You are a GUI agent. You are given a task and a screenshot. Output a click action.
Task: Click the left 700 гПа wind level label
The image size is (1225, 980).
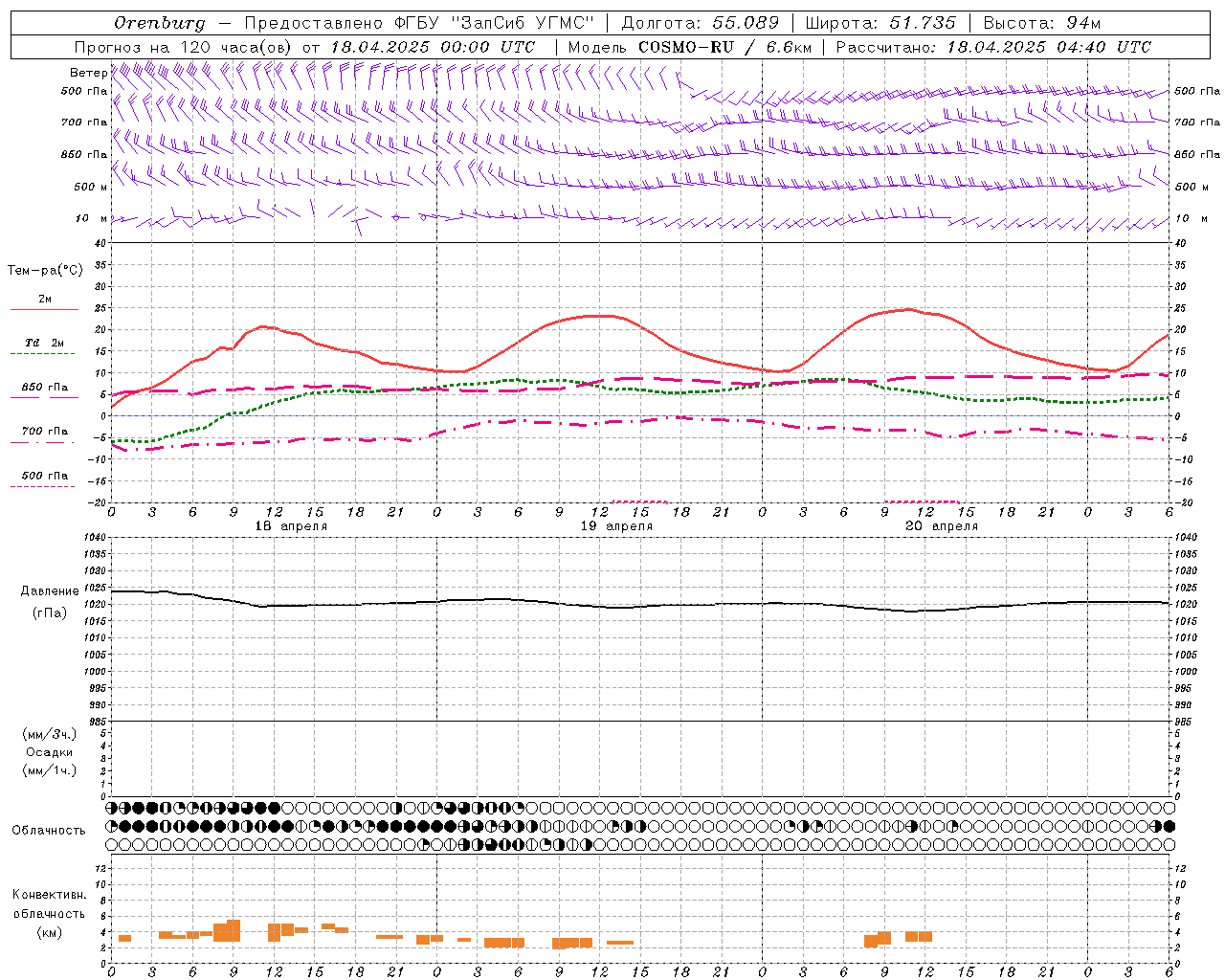click(84, 122)
